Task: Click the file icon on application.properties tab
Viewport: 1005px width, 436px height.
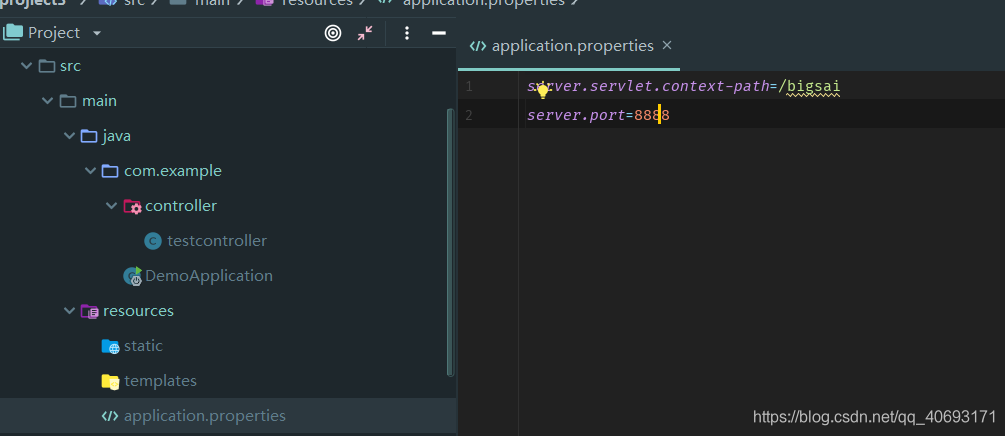Action: (x=478, y=46)
